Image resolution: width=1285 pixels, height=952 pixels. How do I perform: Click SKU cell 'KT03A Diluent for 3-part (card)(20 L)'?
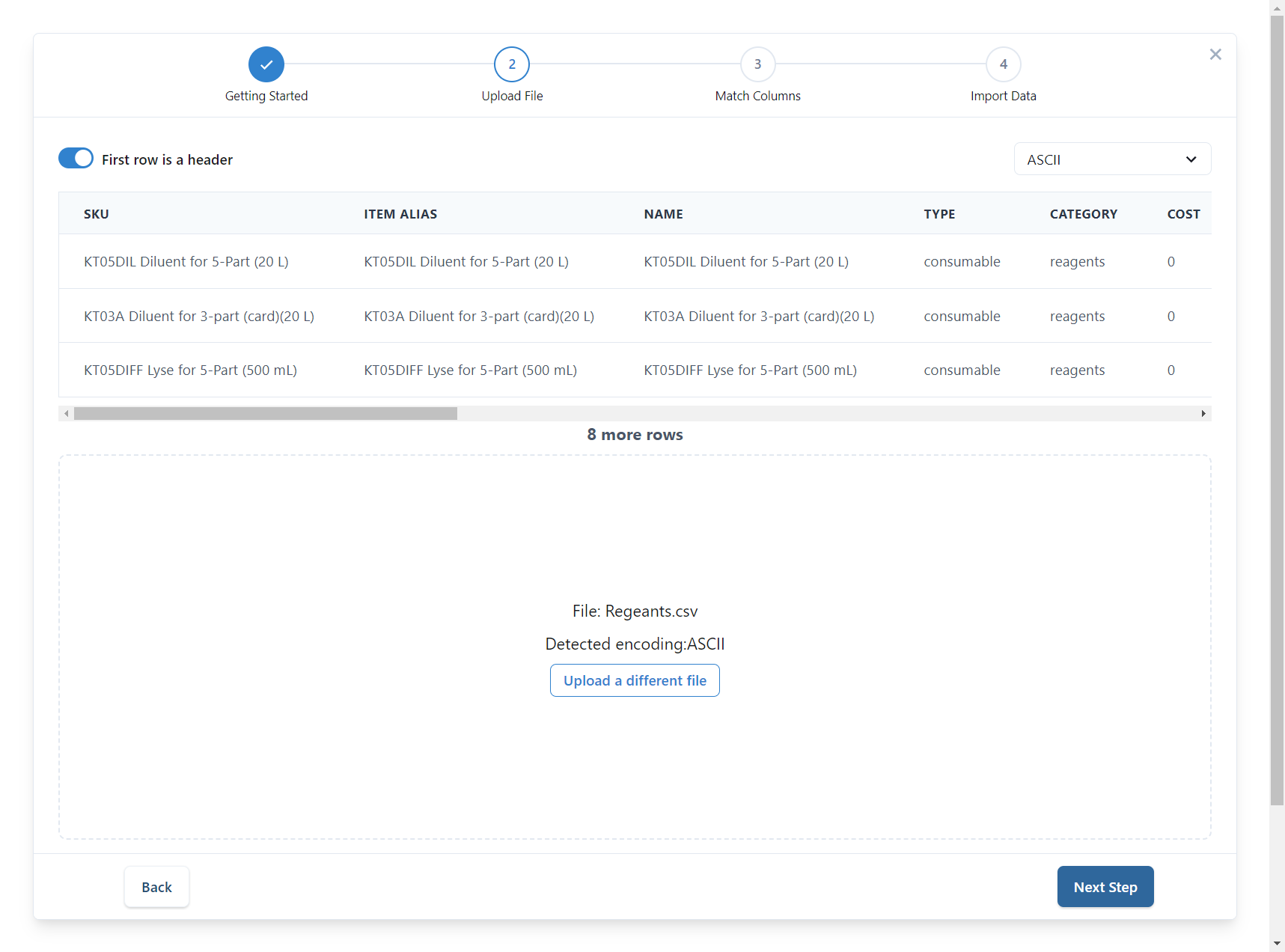point(199,316)
